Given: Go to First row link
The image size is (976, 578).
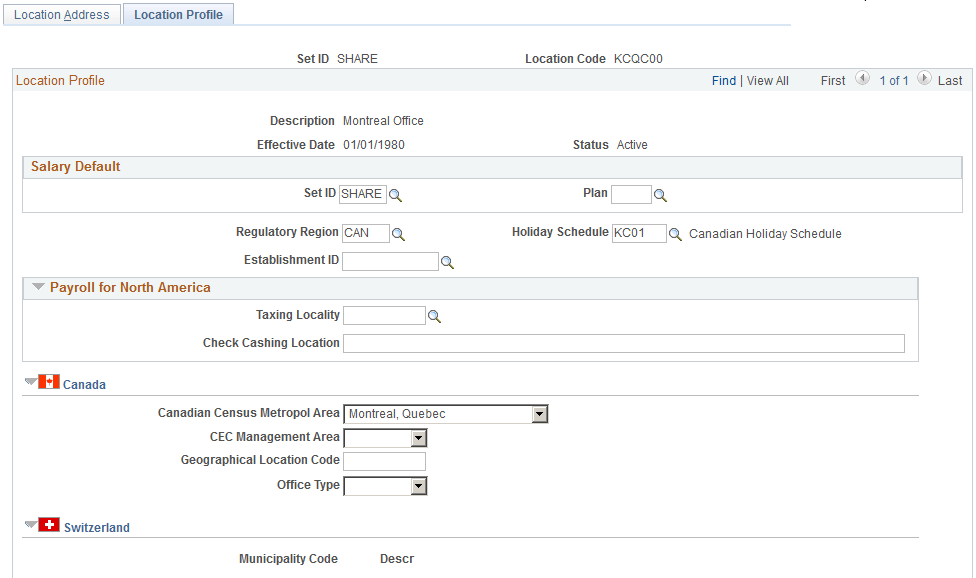Looking at the screenshot, I should click(x=833, y=81).
